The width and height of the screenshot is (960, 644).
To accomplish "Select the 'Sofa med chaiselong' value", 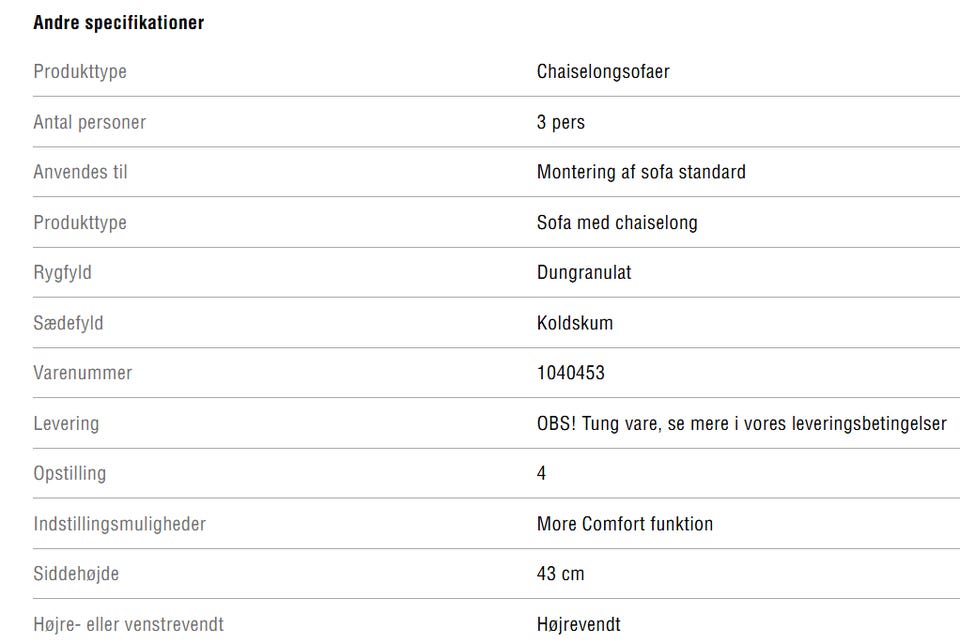I will click(617, 222).
